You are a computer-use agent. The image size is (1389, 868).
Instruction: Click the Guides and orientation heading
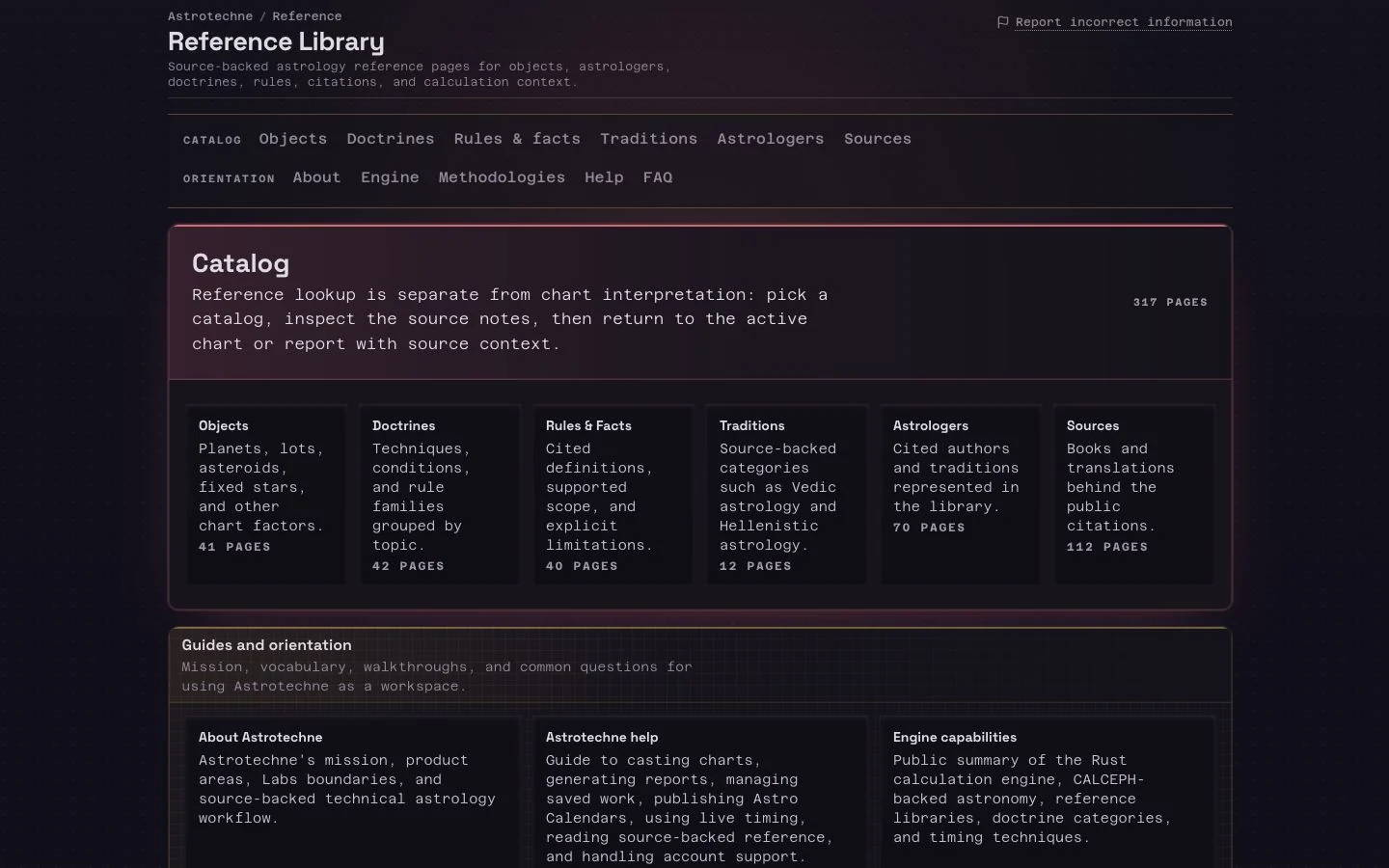pyautogui.click(x=266, y=645)
